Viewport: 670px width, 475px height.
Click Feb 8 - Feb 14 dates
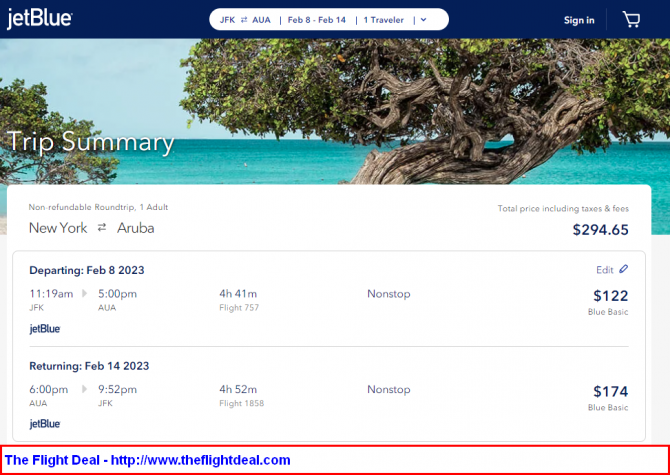tap(317, 20)
